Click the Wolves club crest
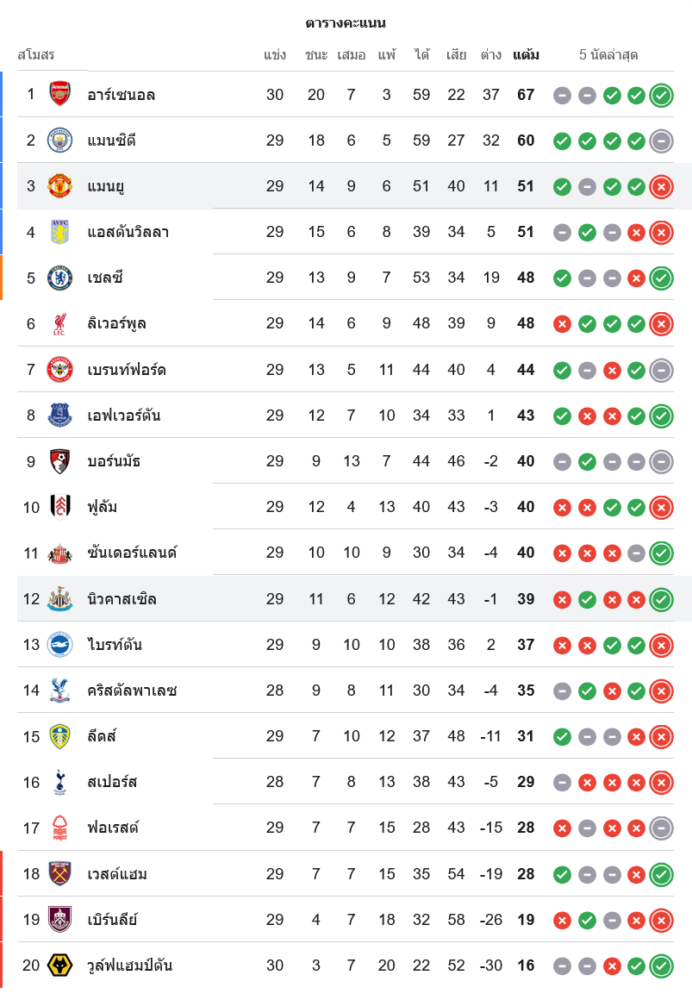The image size is (692, 1000). (60, 965)
